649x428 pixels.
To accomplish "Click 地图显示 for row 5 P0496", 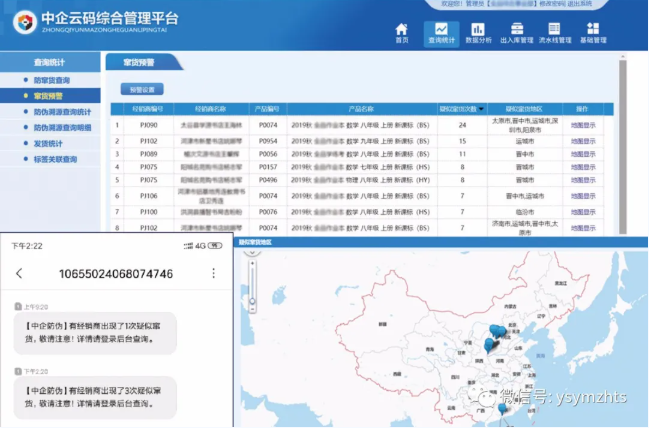I will (583, 180).
